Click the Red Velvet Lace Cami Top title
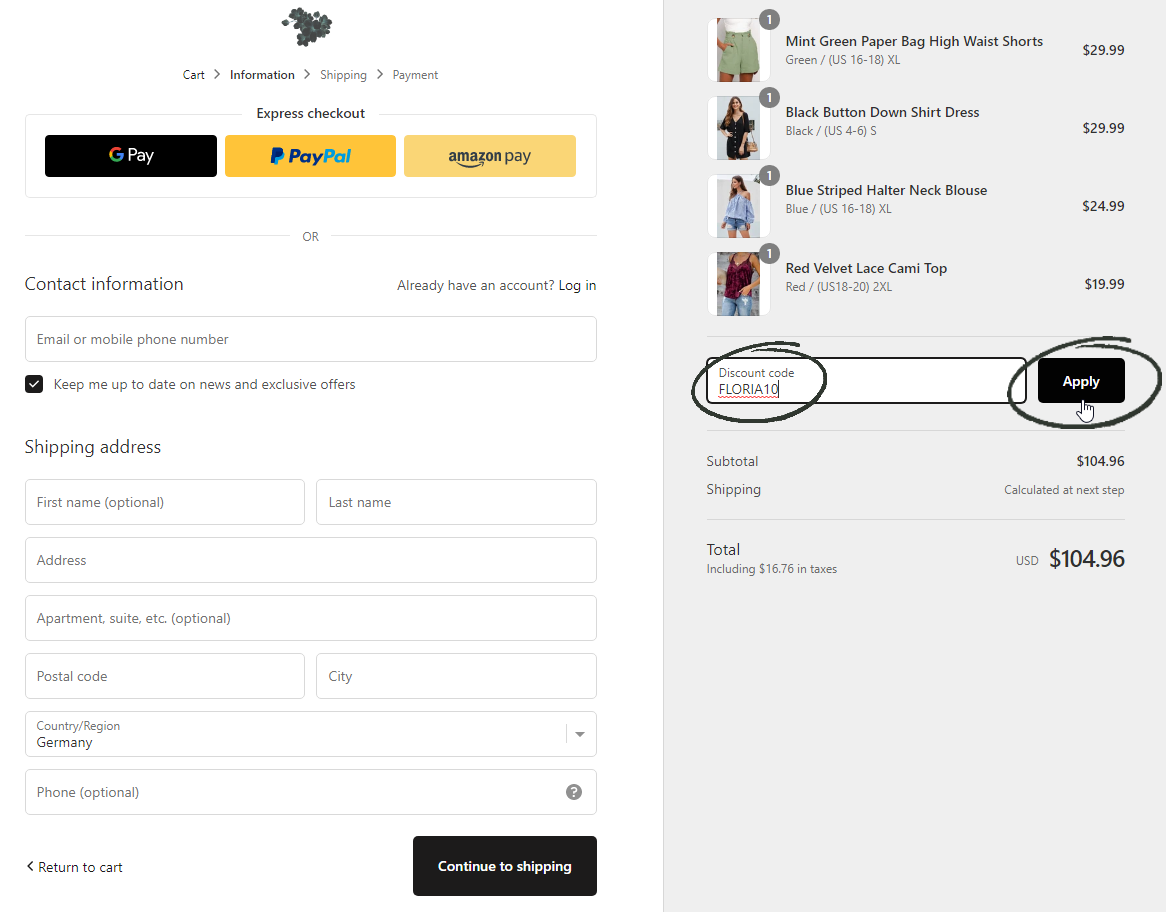The image size is (1166, 912). point(866,269)
